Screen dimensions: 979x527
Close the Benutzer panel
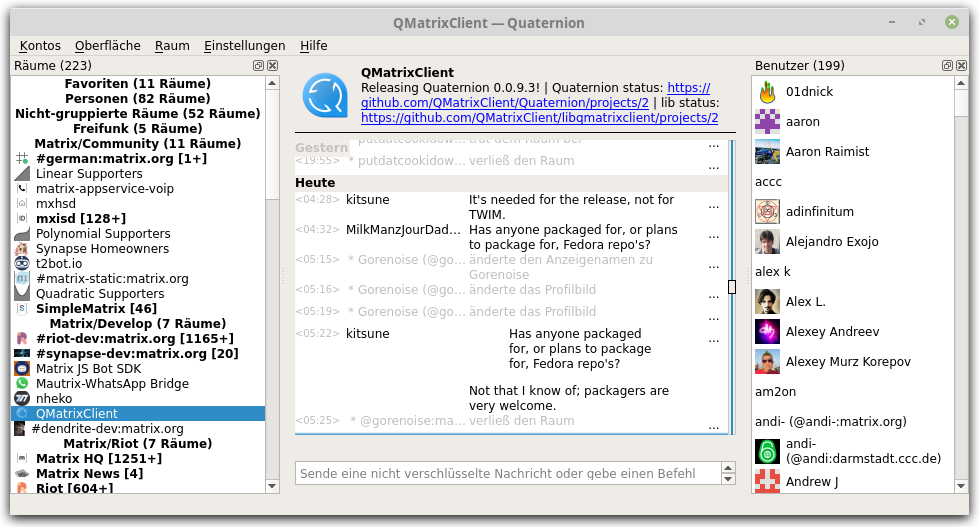coord(962,66)
